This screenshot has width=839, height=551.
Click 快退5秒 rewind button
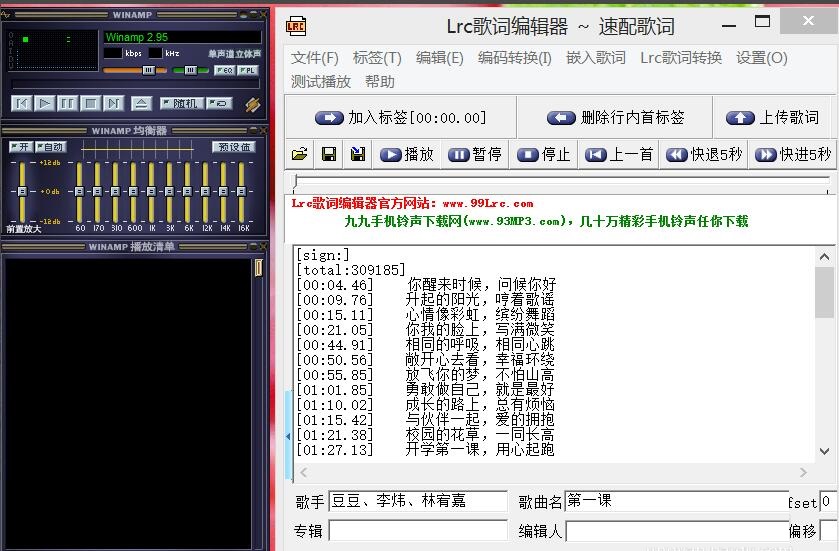coord(704,155)
